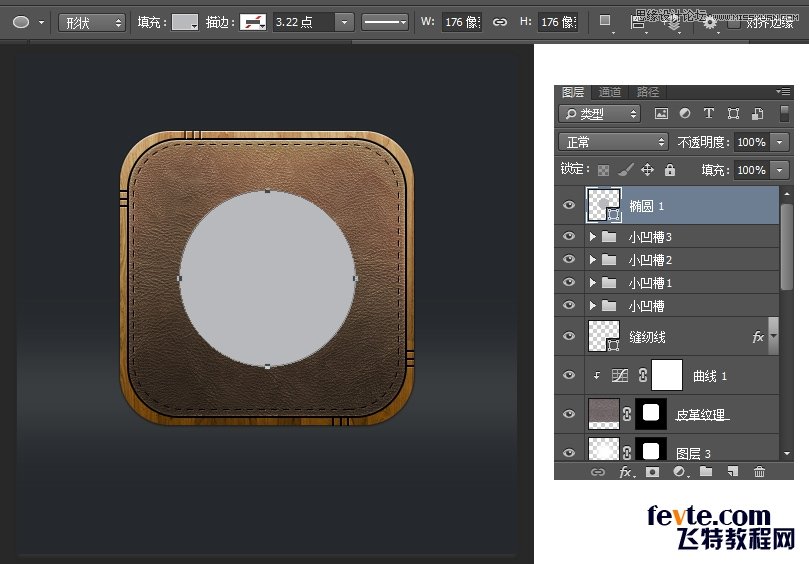Screen dimensions: 809x564
Task: Add a layer mask icon
Action: coord(652,472)
